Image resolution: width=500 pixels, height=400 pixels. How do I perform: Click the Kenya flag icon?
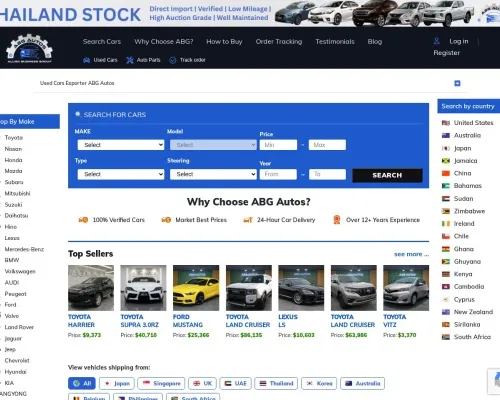(446, 274)
